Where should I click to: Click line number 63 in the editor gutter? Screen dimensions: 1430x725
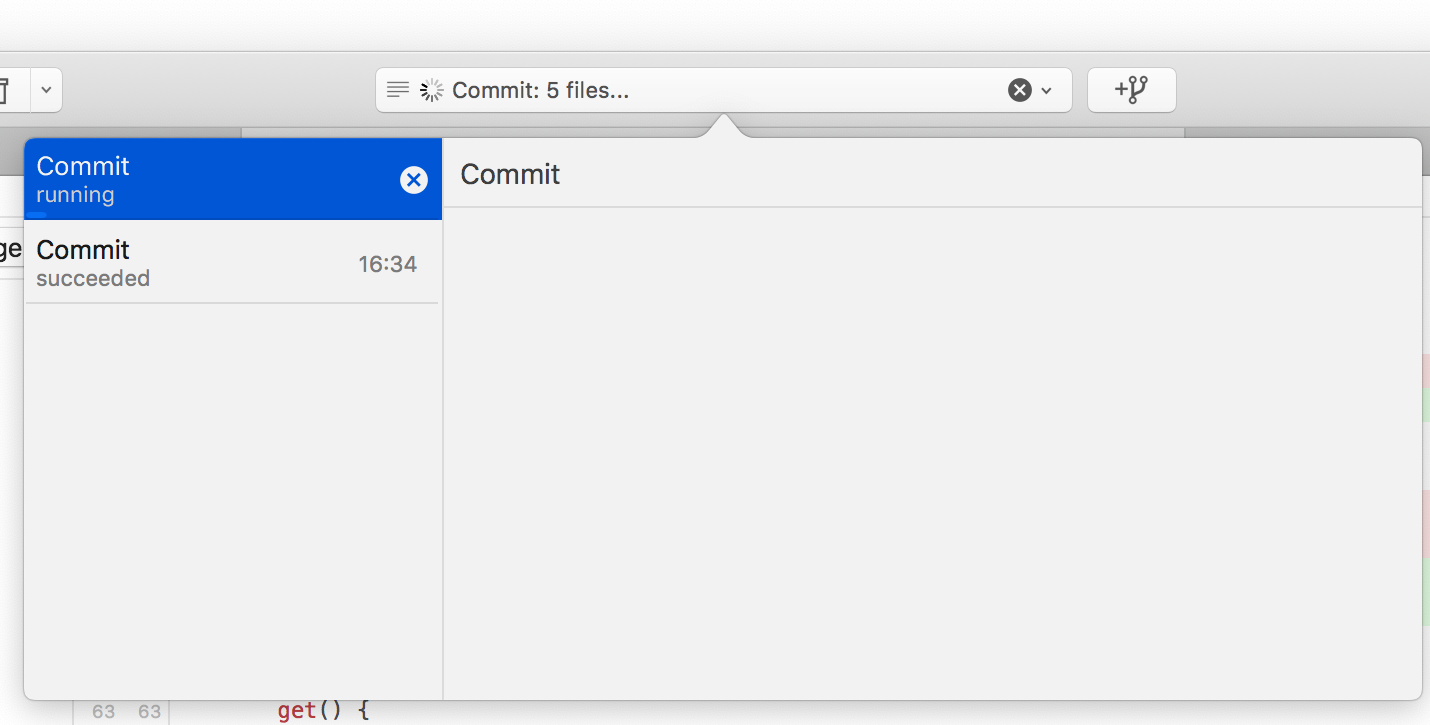[x=103, y=711]
